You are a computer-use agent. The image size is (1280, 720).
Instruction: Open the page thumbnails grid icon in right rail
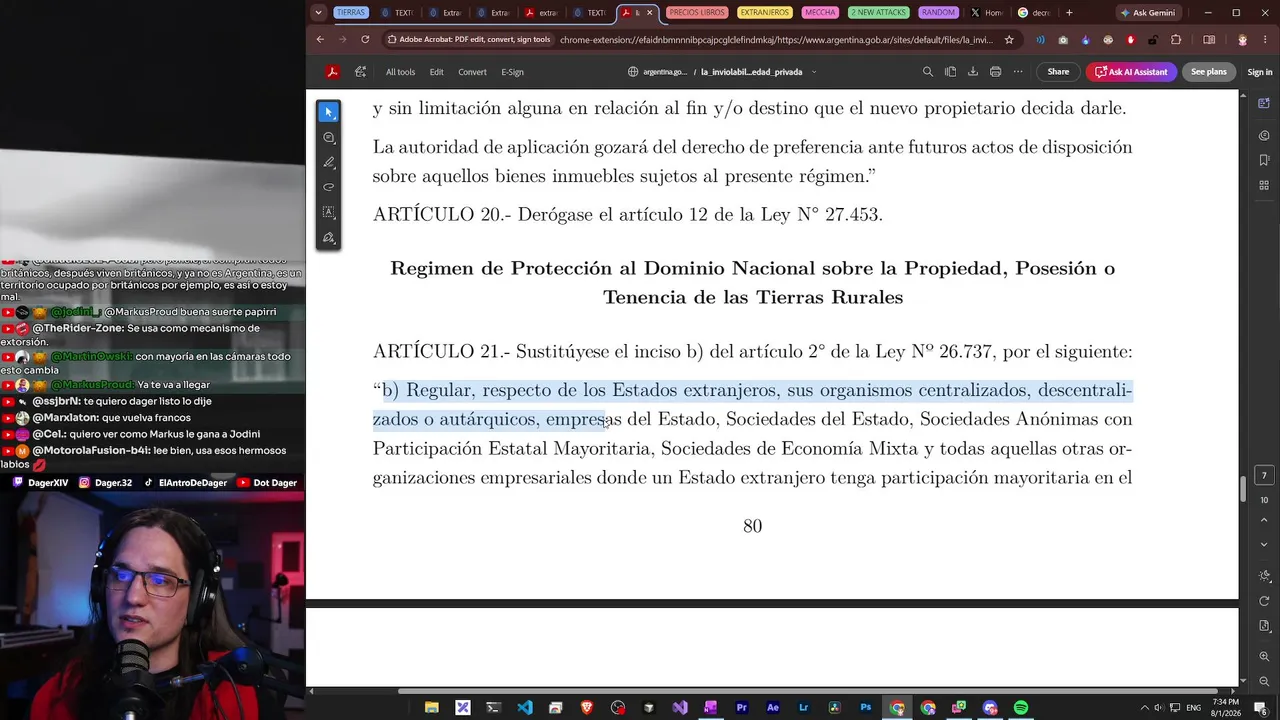tap(1264, 186)
